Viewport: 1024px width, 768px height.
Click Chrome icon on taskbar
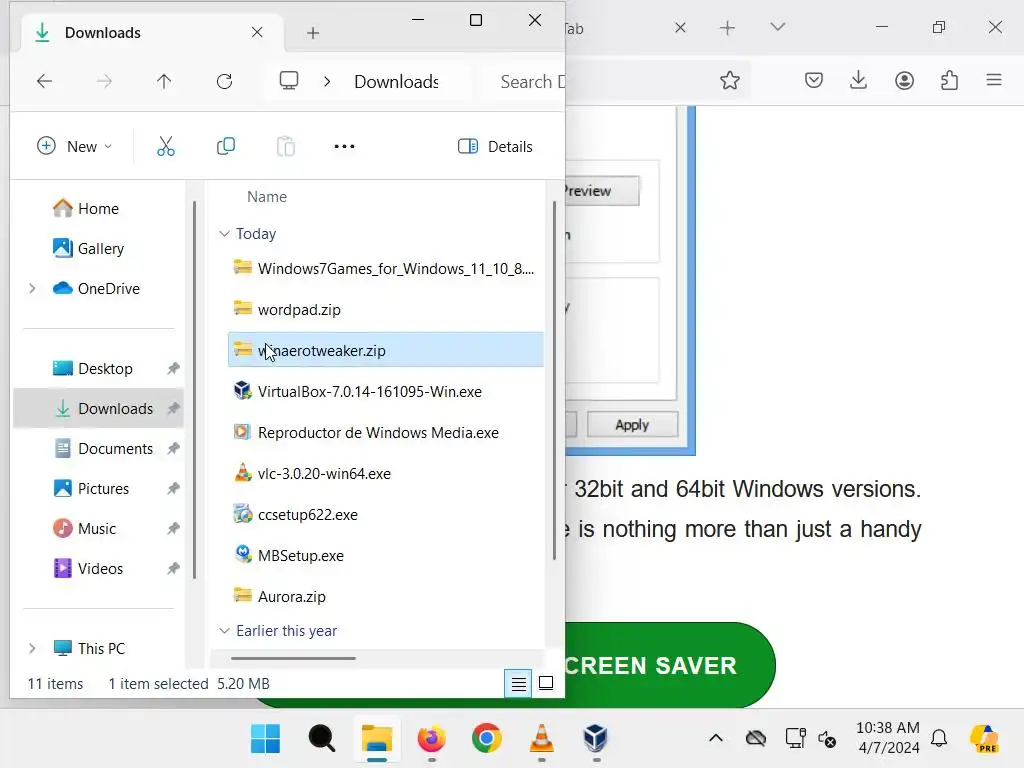(487, 739)
